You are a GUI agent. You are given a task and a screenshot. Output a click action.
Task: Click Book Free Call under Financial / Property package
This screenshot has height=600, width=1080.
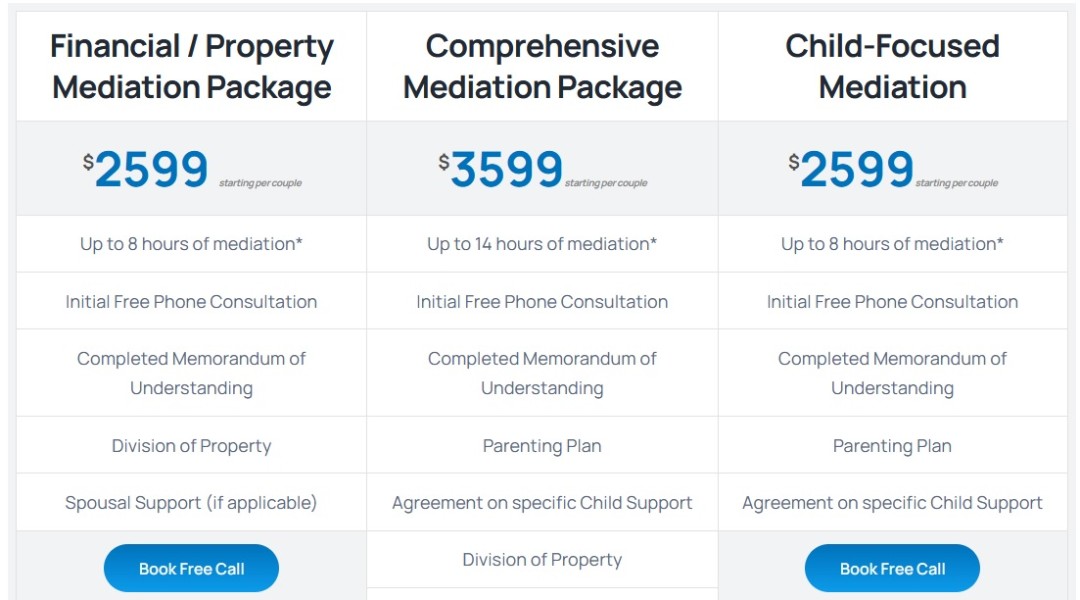point(191,568)
